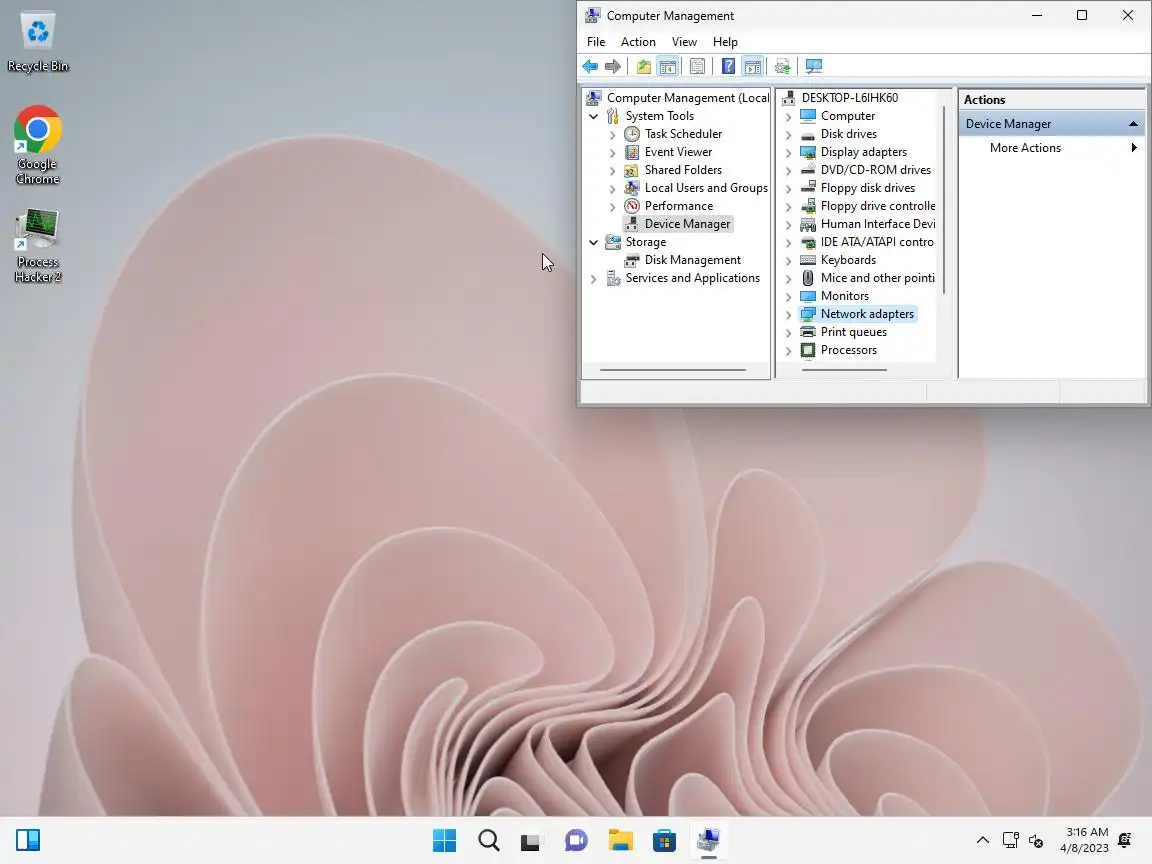Select Disk Management in the tree

pos(693,260)
